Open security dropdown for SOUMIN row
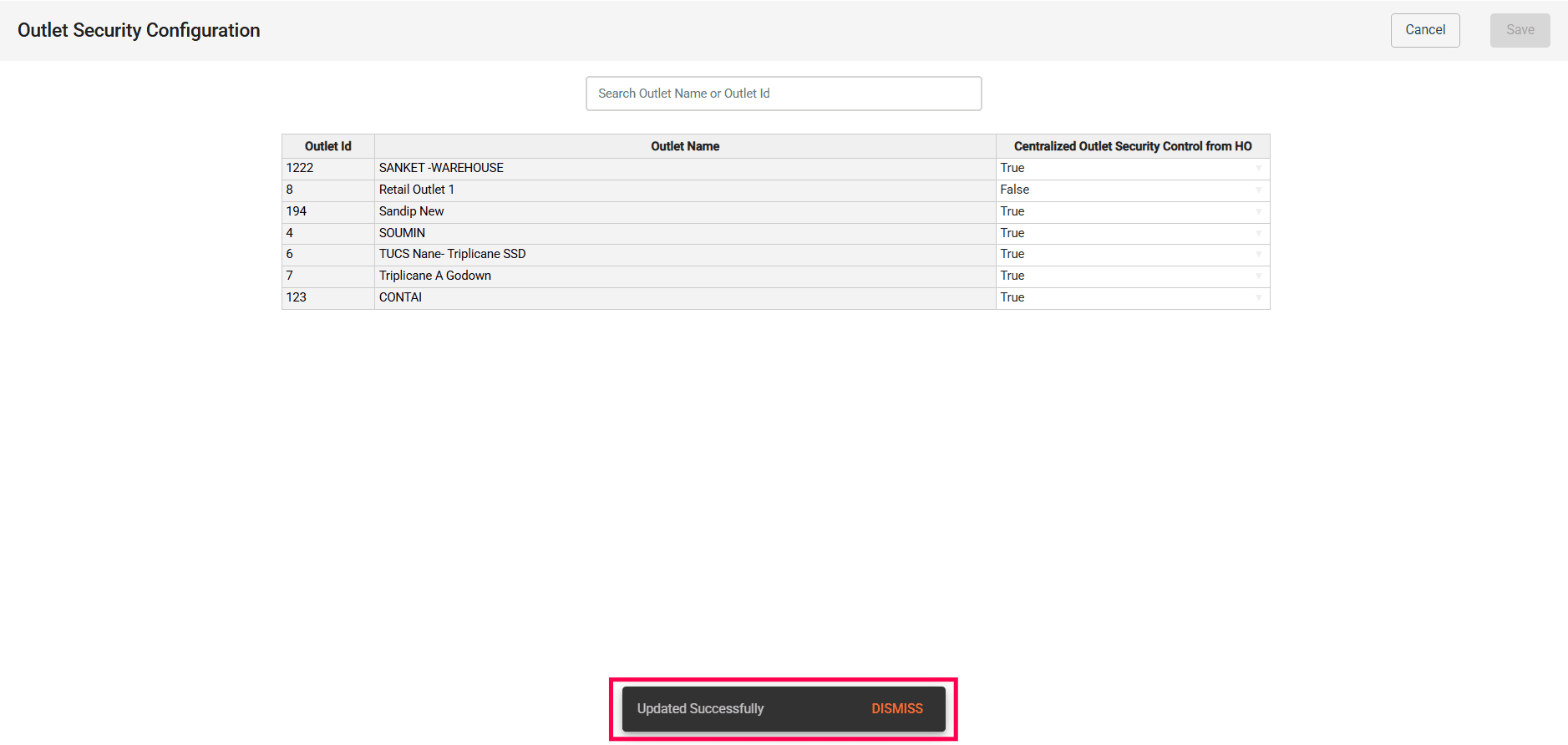1568x745 pixels. [x=1132, y=234]
